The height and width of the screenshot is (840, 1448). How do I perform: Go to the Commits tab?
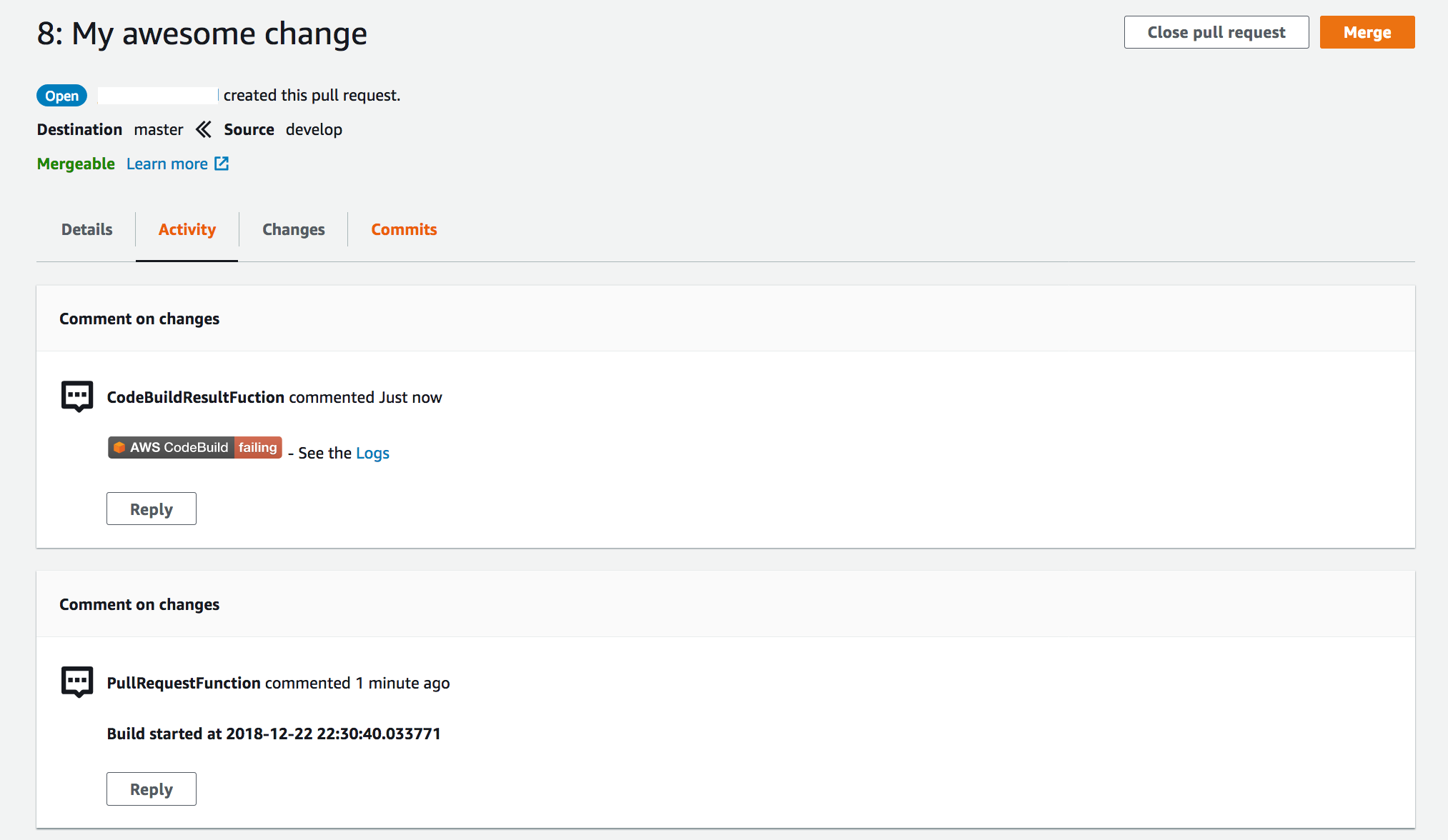click(x=404, y=229)
